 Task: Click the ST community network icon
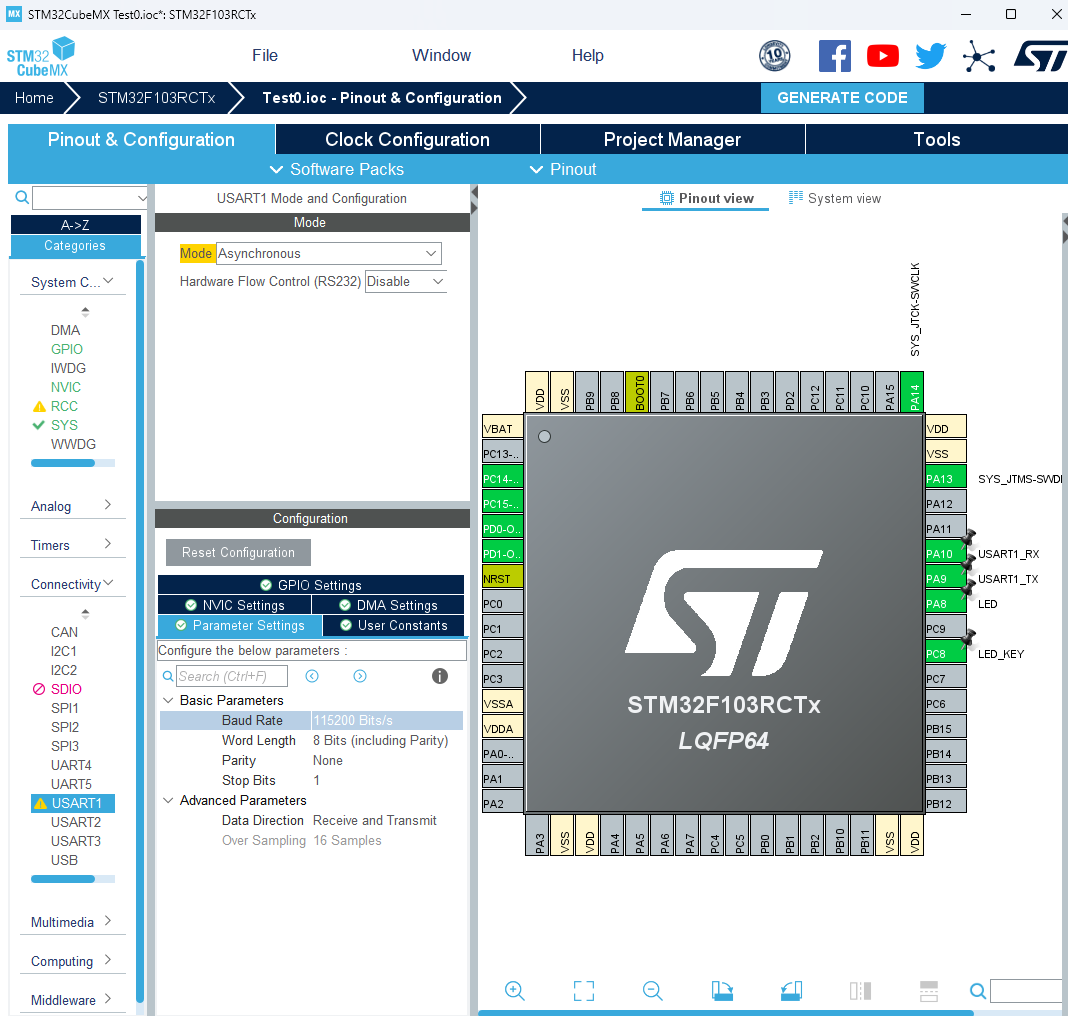[979, 56]
